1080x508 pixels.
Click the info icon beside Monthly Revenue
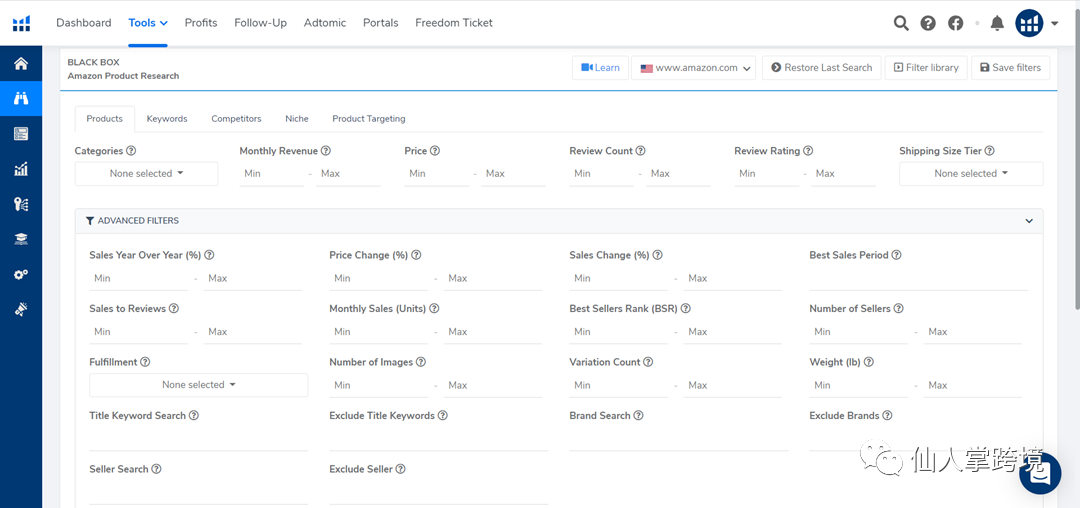tap(326, 151)
